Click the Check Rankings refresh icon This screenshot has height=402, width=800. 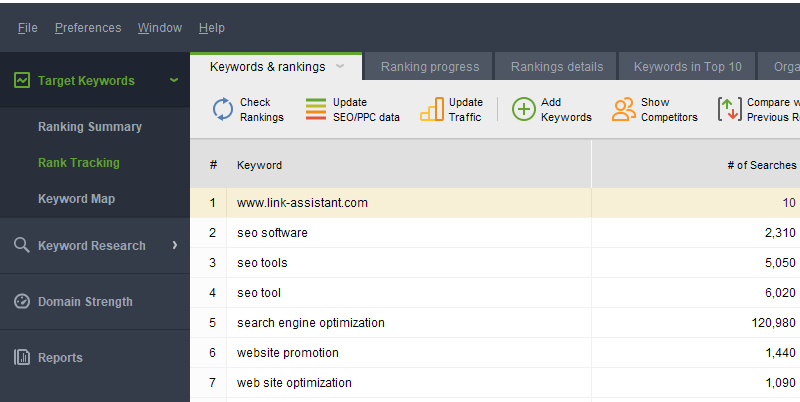click(223, 110)
